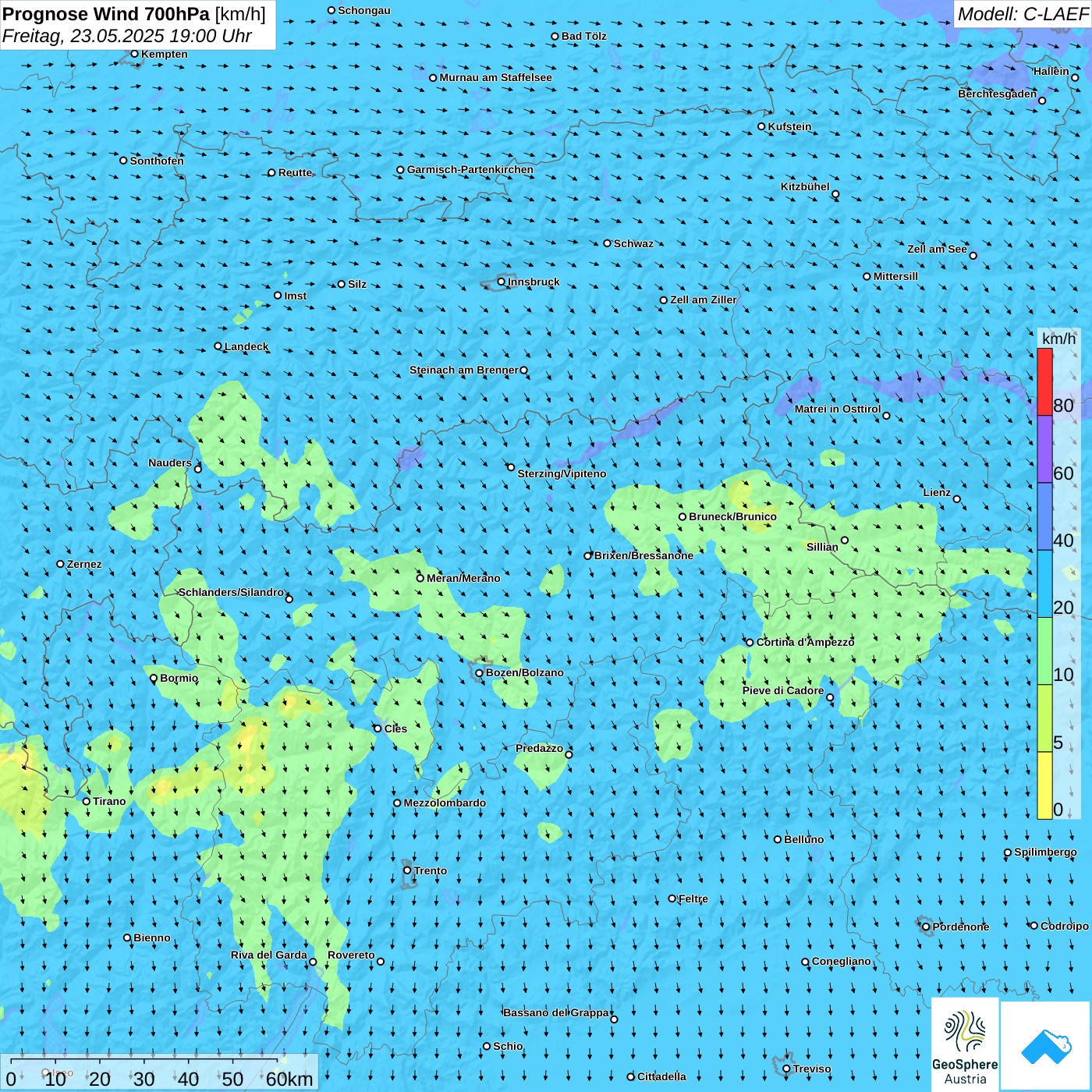Click the '60km' scale bar label
Screen dimensions: 1092x1092
coord(289,1079)
